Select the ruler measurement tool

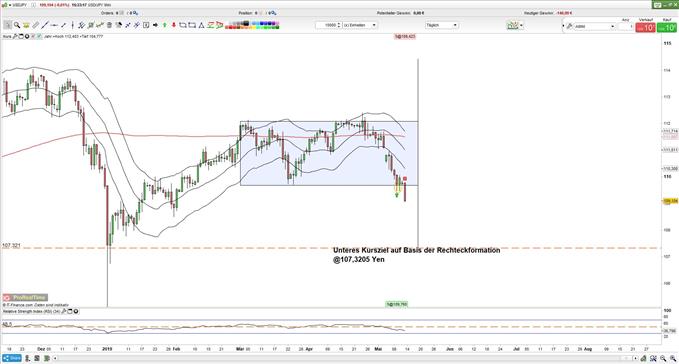click(36, 25)
